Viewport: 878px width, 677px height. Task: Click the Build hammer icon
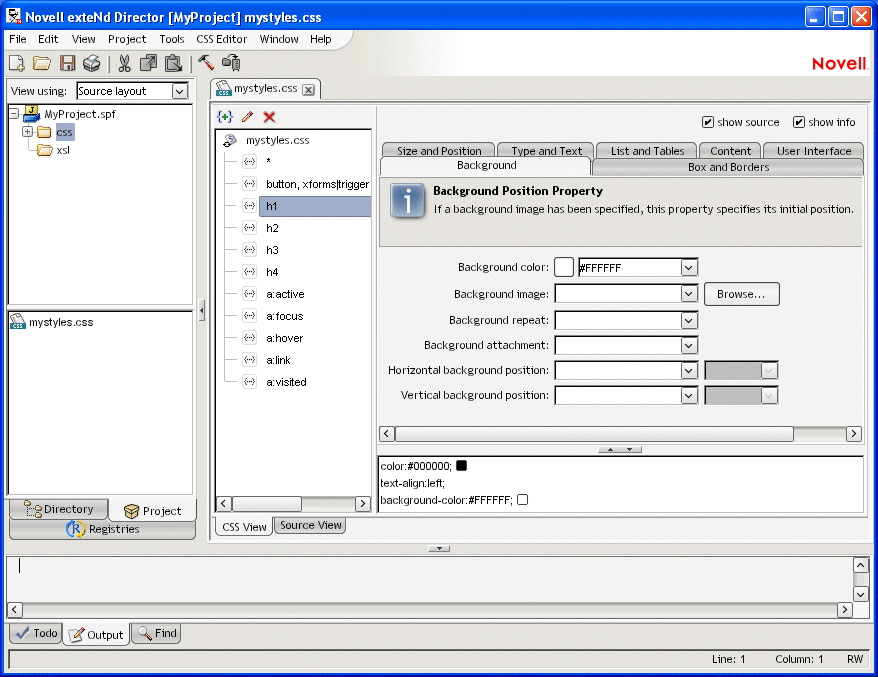(206, 63)
